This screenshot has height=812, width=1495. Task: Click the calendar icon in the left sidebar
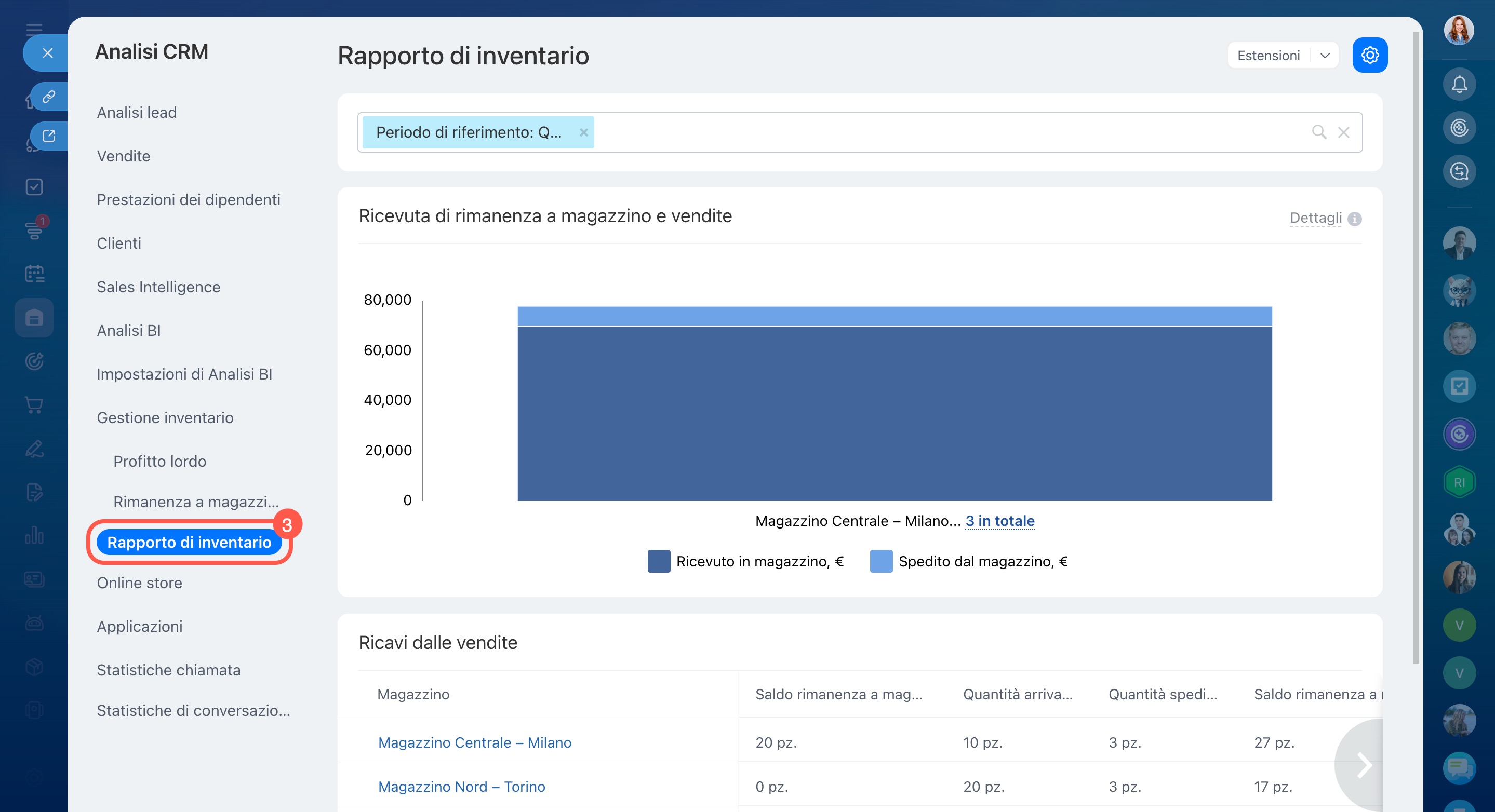pos(34,274)
